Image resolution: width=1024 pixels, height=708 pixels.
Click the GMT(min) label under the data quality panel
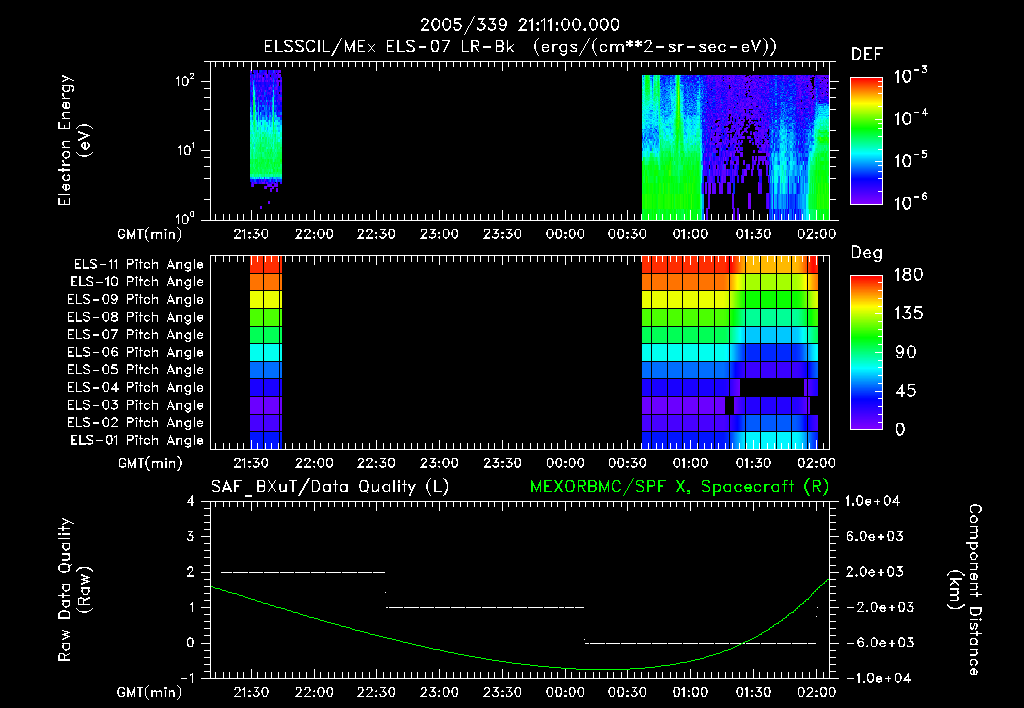(x=150, y=692)
